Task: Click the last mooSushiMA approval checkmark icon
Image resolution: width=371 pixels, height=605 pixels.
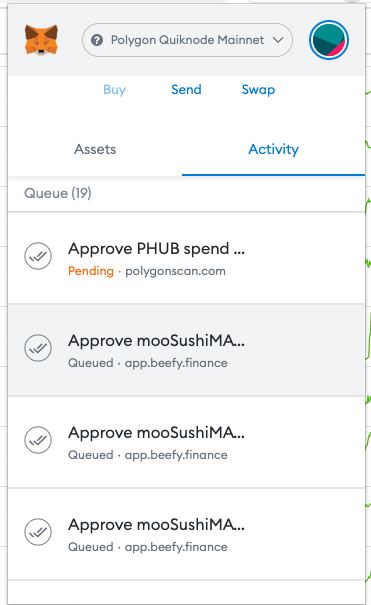Action: click(38, 532)
